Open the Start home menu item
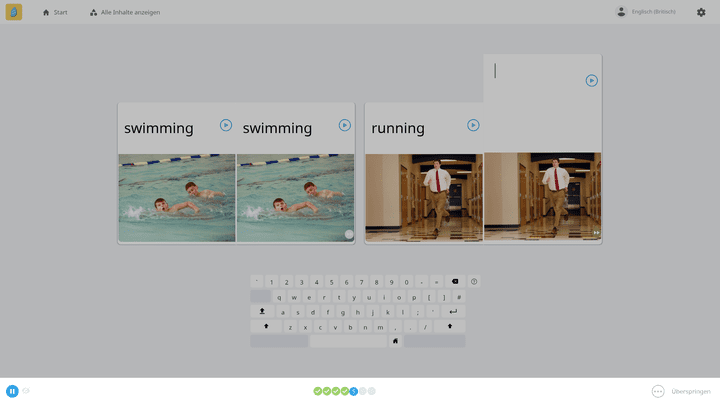 [x=55, y=12]
